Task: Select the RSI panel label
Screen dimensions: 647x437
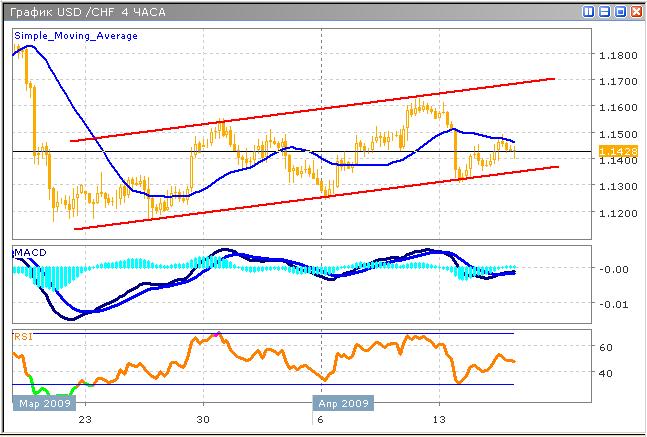Action: (x=22, y=337)
